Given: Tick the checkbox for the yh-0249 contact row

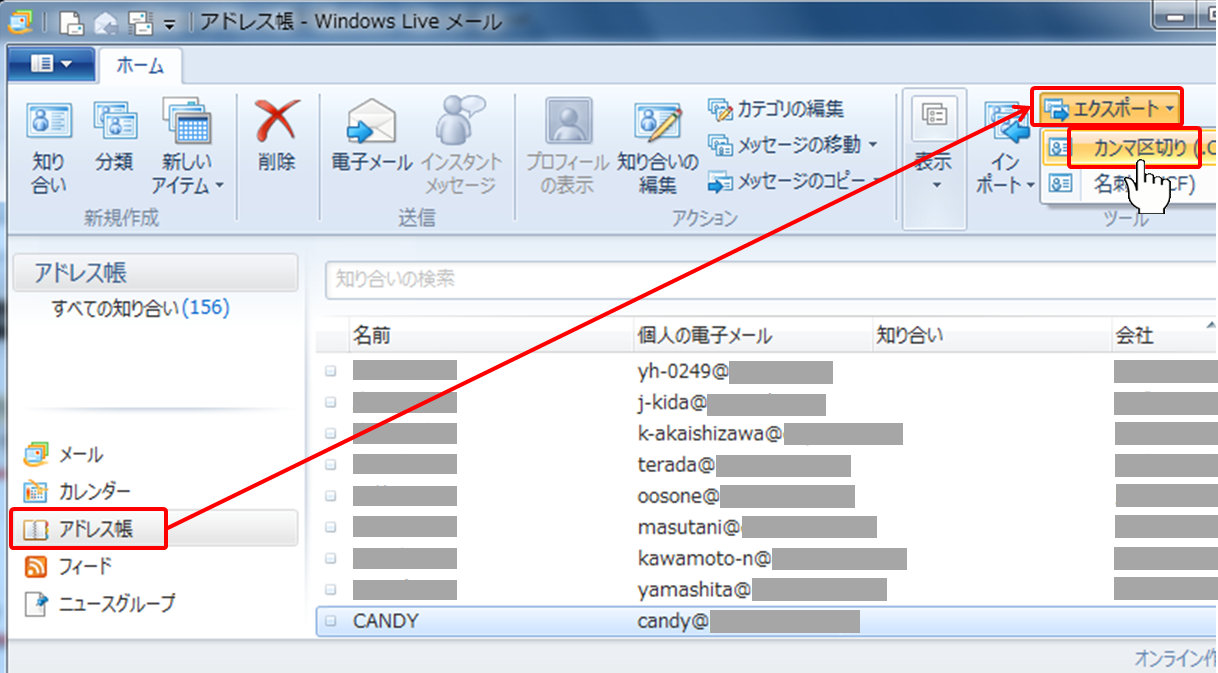Looking at the screenshot, I should (331, 372).
